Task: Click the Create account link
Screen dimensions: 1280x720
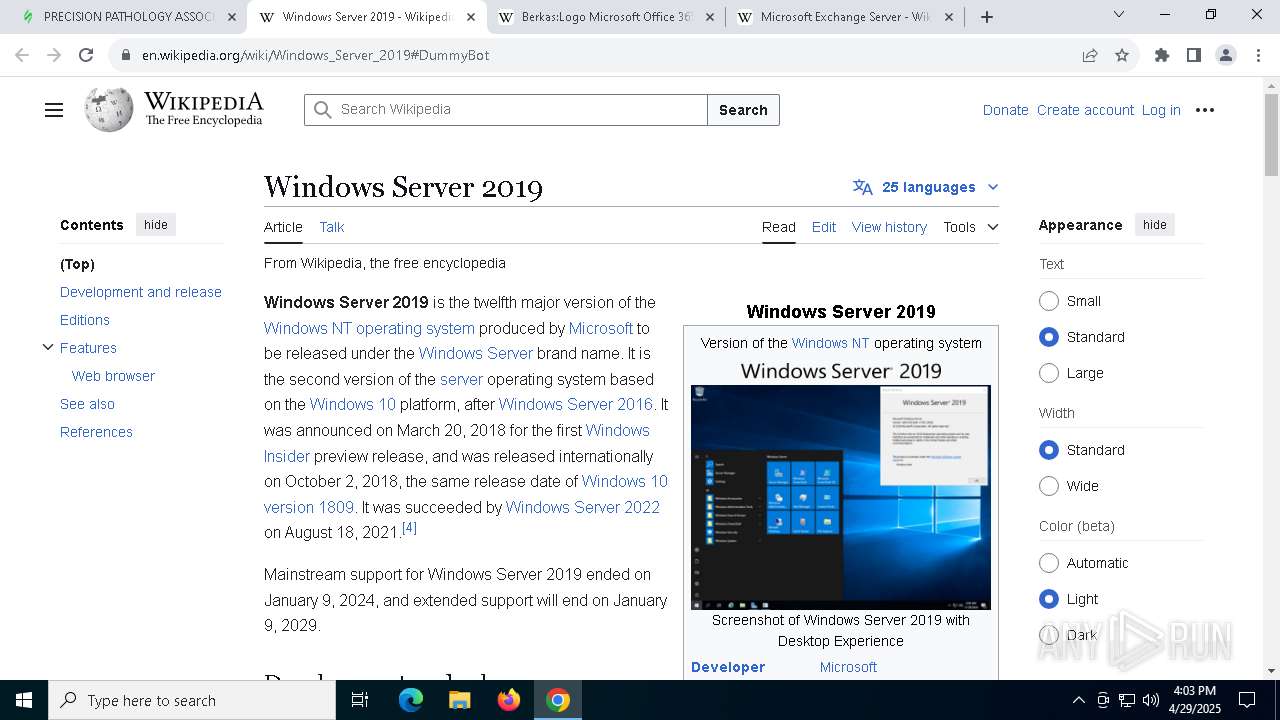Action: pyautogui.click(x=1085, y=110)
